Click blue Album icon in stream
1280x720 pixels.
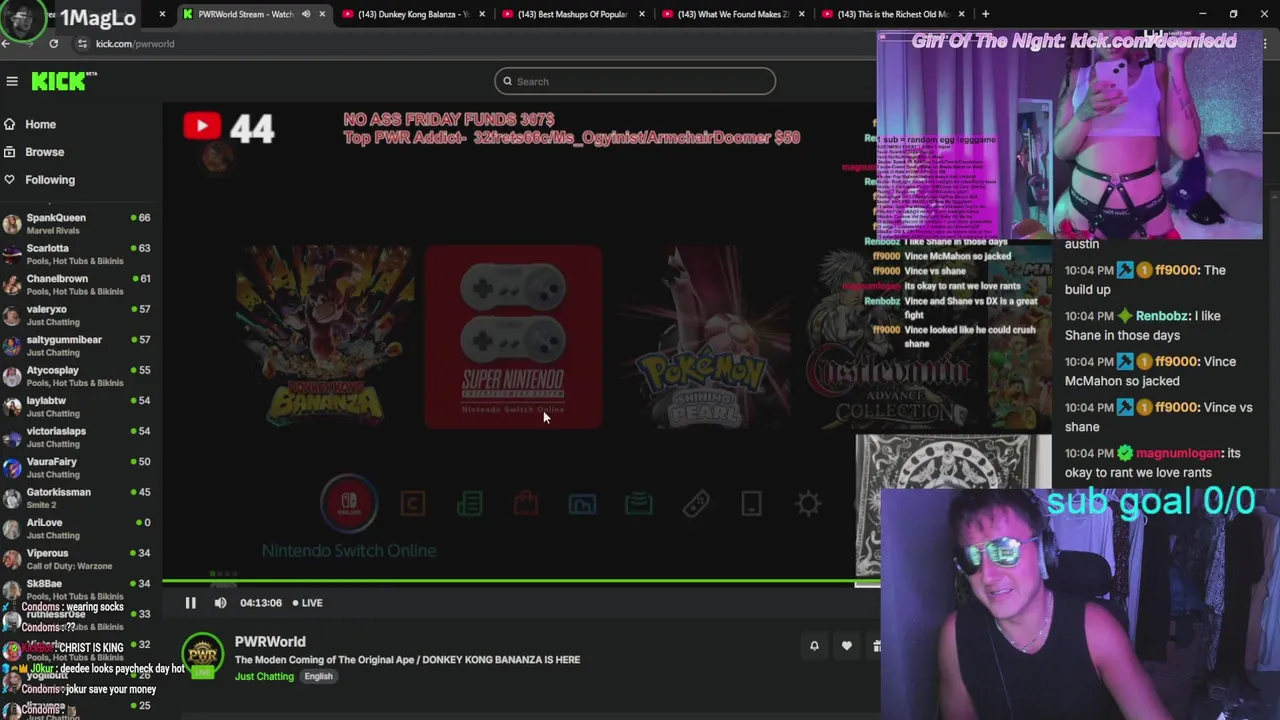582,504
